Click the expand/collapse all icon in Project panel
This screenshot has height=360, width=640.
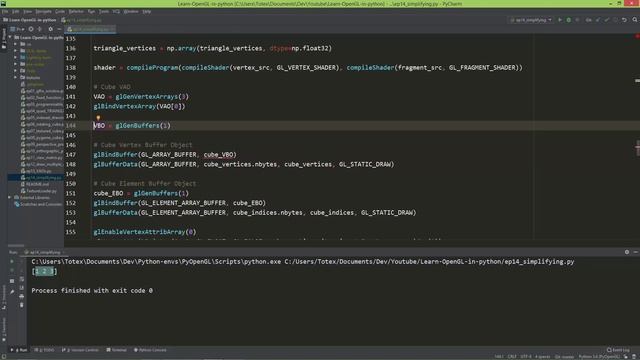tap(40, 29)
